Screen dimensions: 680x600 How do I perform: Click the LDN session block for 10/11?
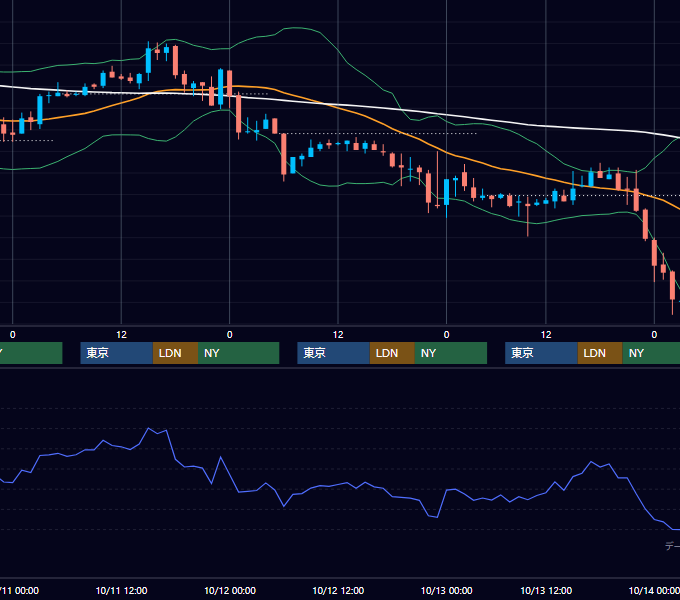click(176, 353)
